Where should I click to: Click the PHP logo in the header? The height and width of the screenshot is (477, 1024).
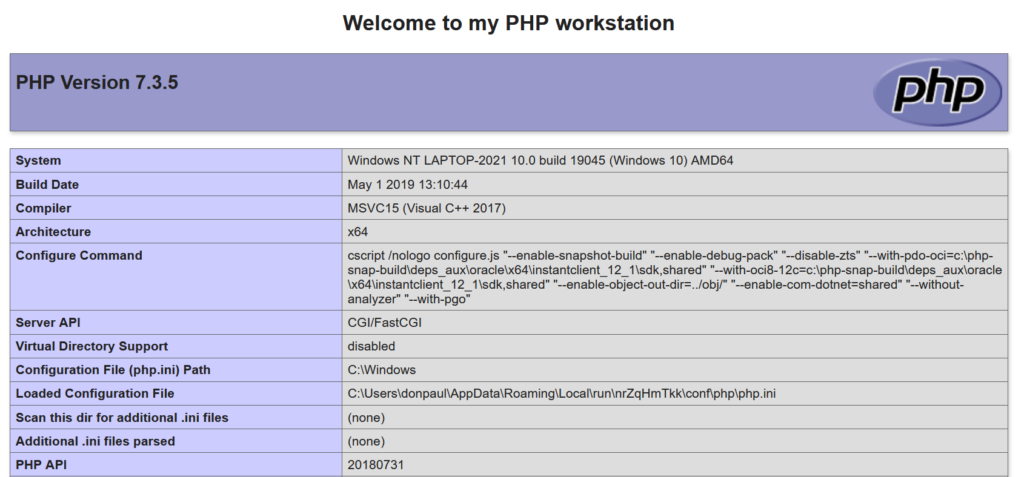[x=937, y=92]
